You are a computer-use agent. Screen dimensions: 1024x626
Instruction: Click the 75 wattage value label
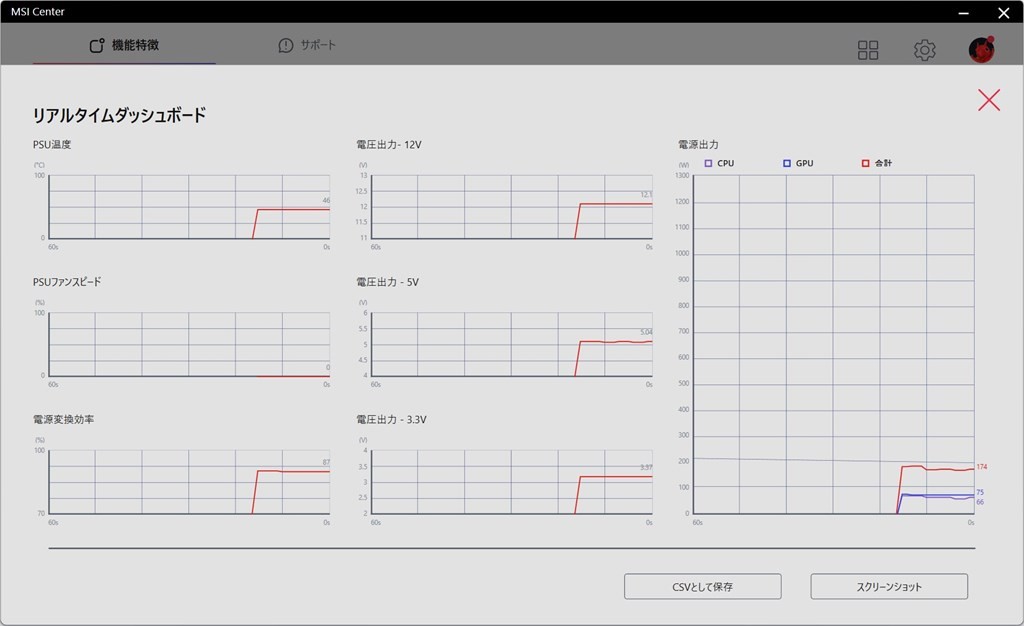980,492
